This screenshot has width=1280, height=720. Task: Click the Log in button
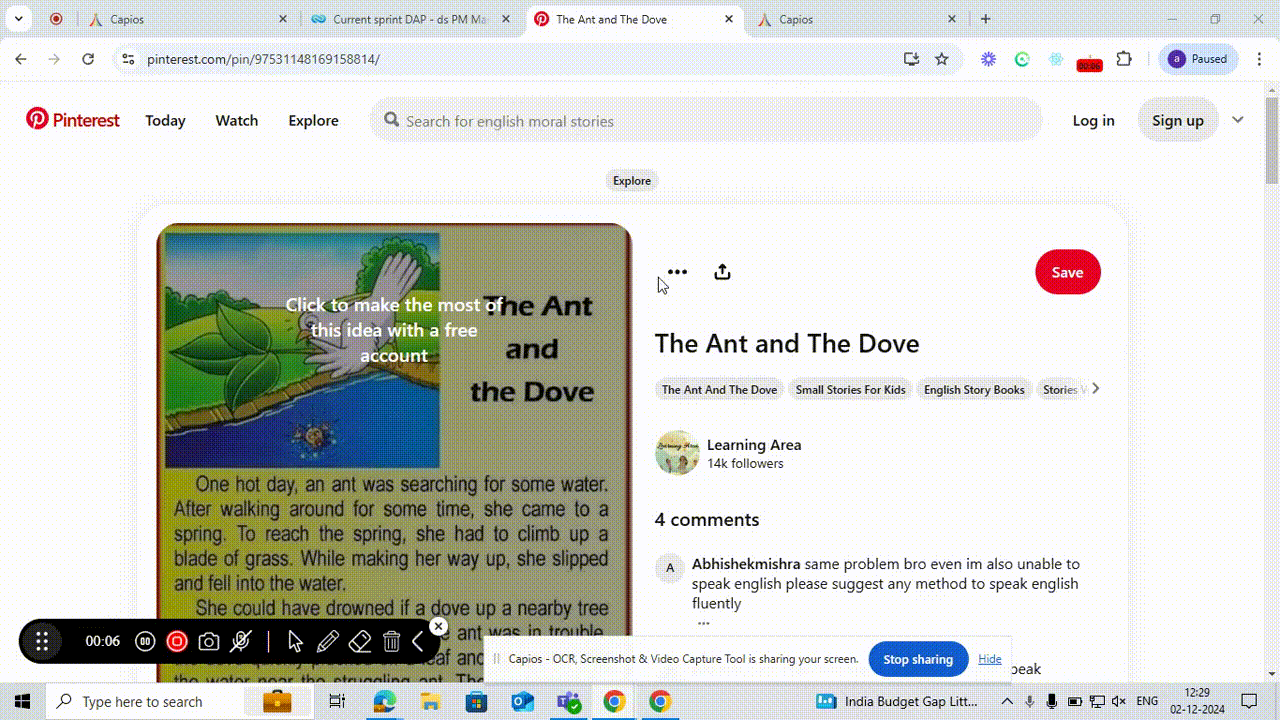click(1093, 120)
